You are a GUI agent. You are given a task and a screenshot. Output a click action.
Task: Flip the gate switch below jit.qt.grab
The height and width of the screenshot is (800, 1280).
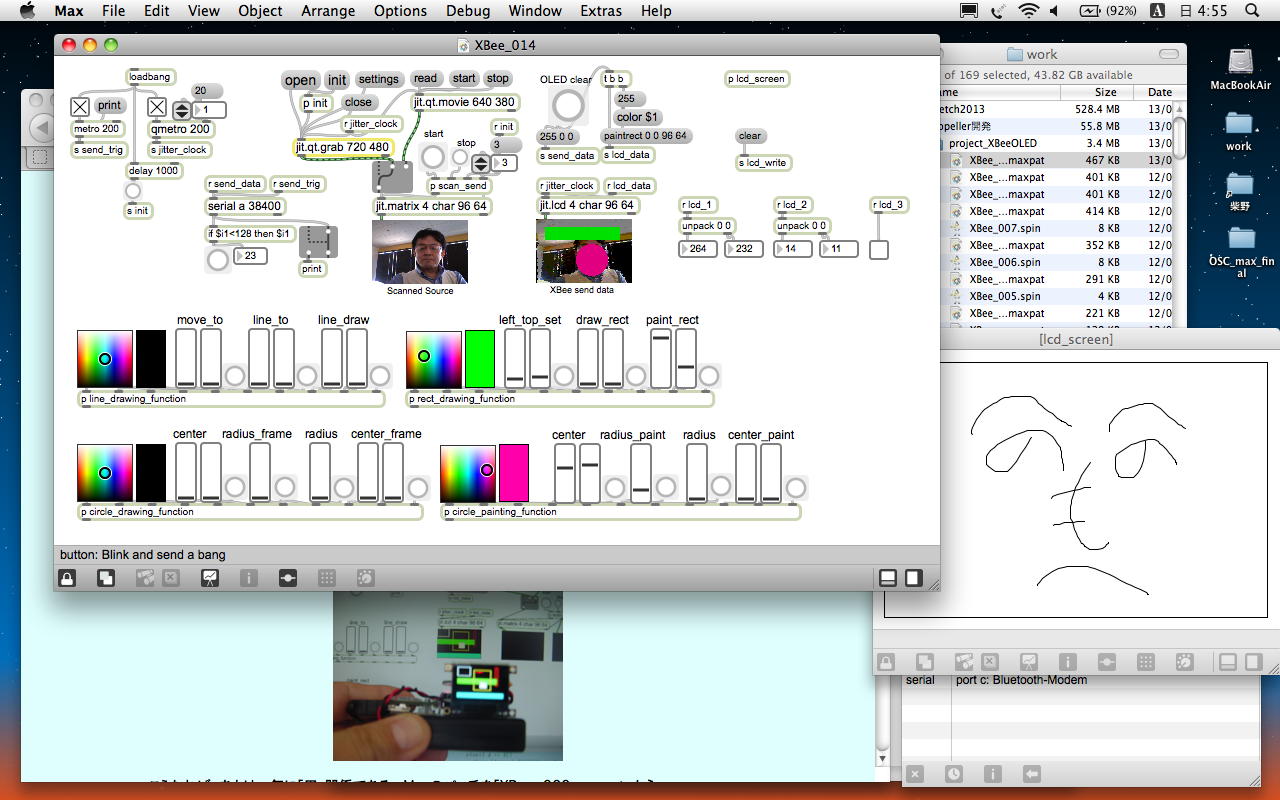coord(392,176)
